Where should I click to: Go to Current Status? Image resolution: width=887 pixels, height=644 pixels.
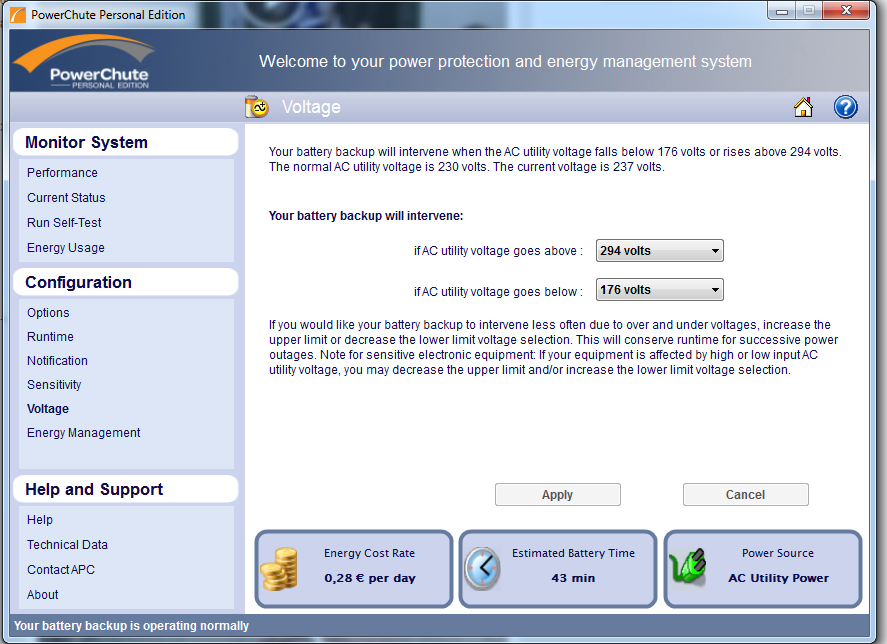pos(66,198)
